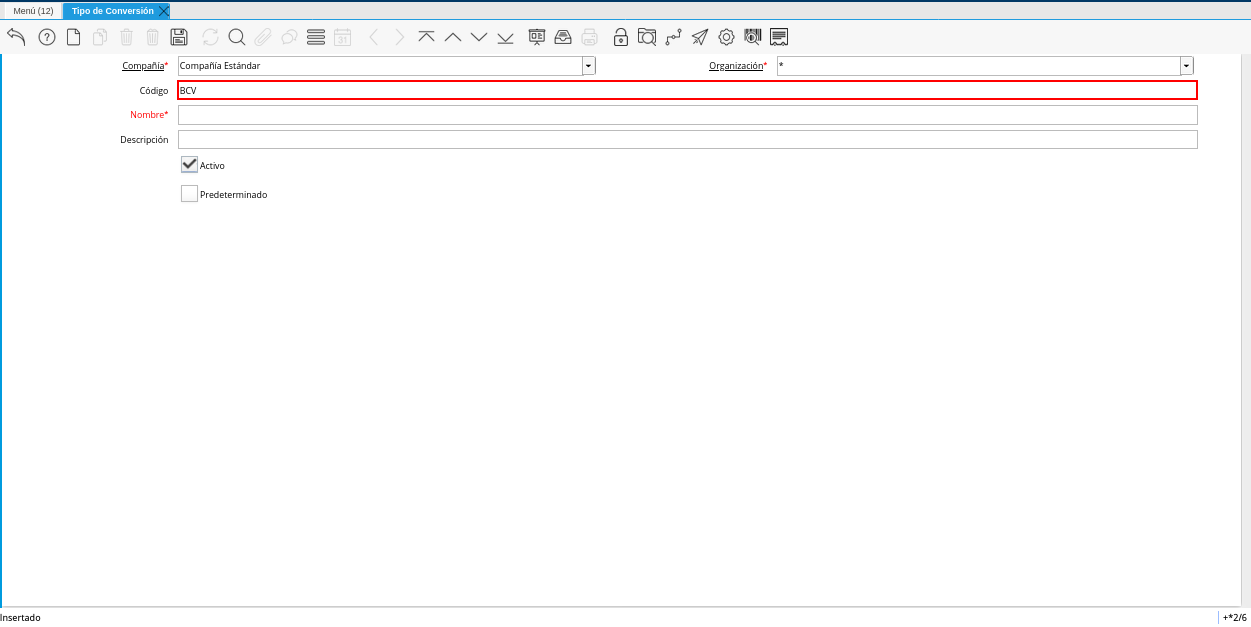Open the report presentation board icon
The image size is (1251, 627).
pyautogui.click(x=537, y=37)
